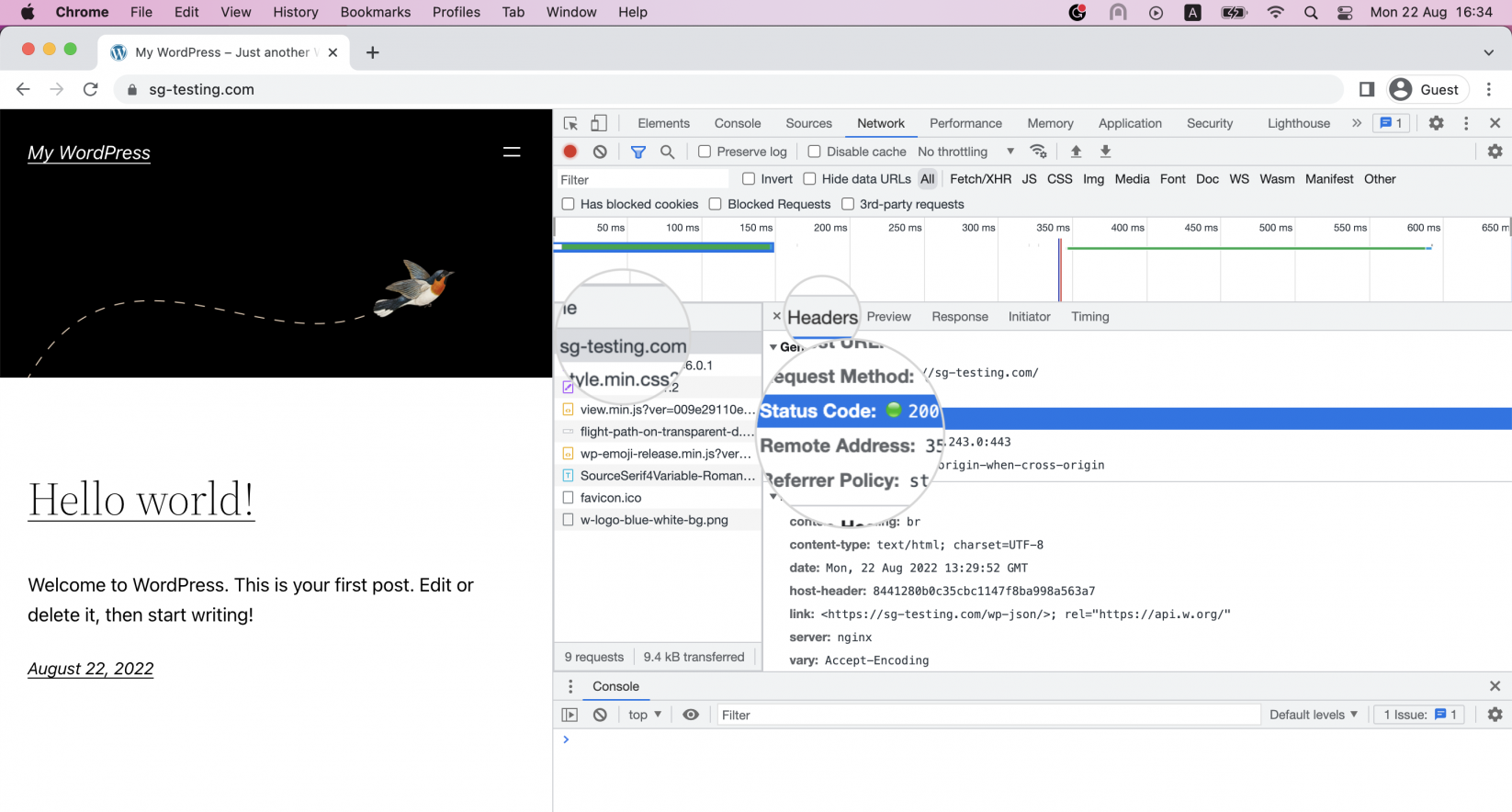Clear the console icon

pyautogui.click(x=600, y=715)
